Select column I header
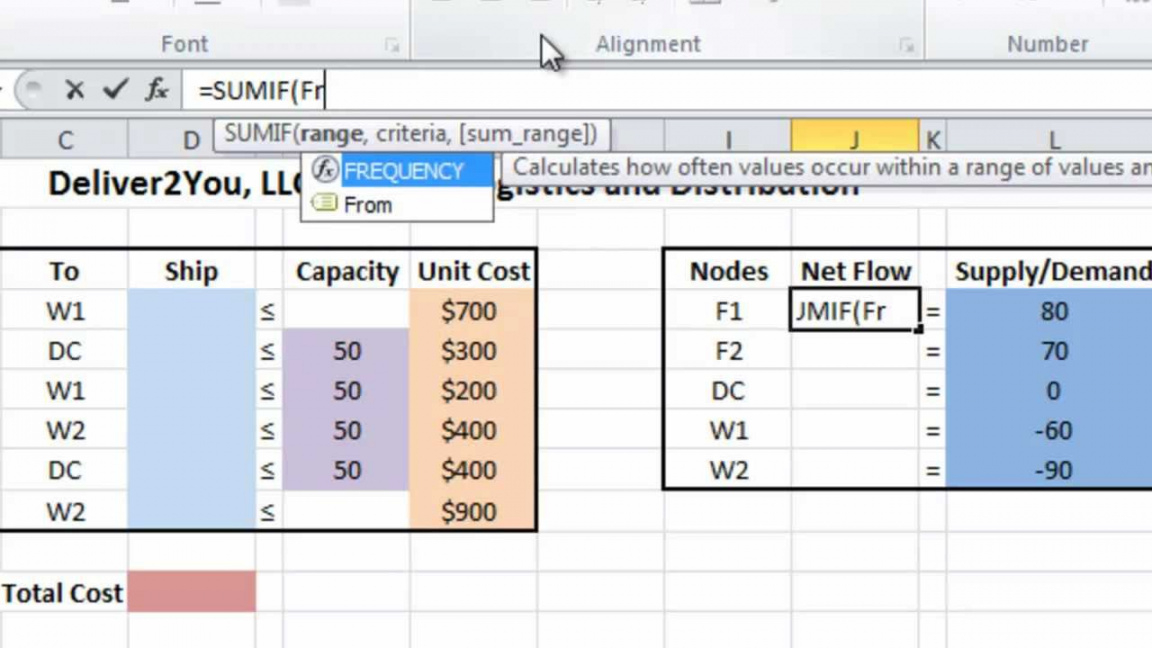Screen dimensions: 1152x648 pos(727,140)
